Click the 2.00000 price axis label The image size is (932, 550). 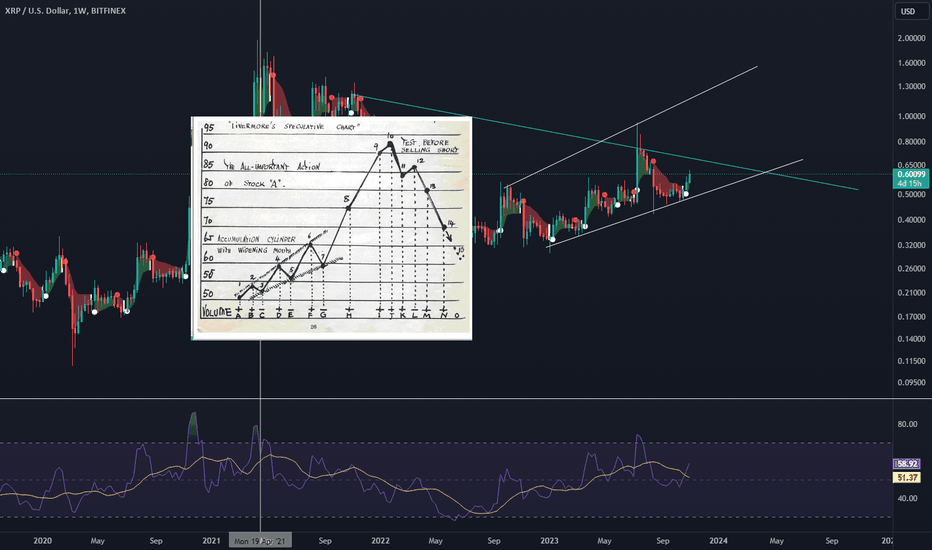click(x=911, y=38)
